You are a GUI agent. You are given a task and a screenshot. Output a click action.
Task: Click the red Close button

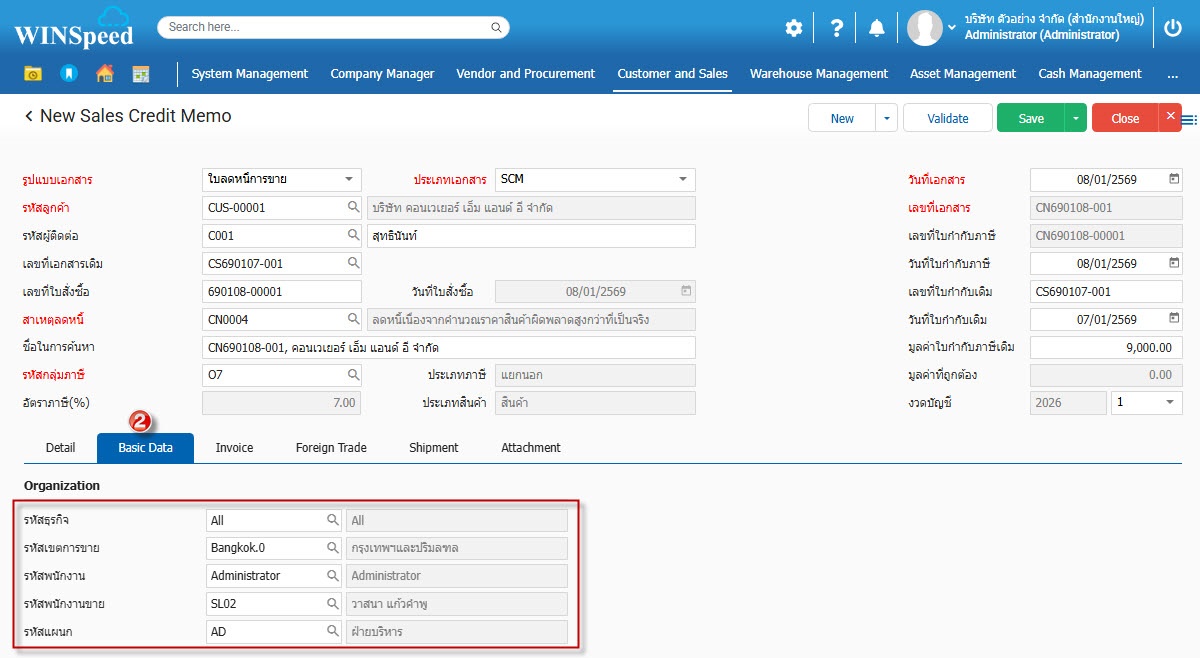(1124, 118)
